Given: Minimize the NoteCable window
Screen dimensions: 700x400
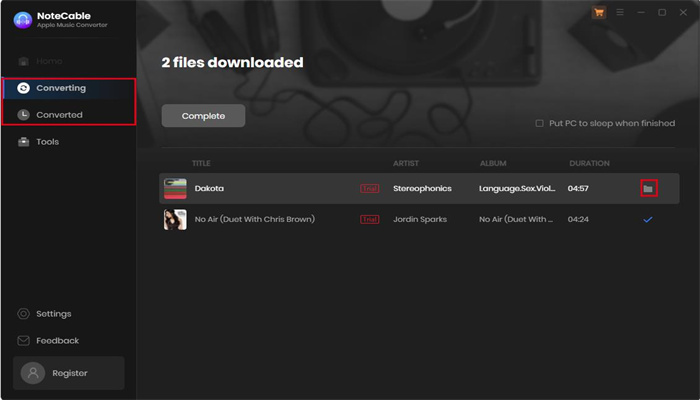Looking at the screenshot, I should coord(641,12).
